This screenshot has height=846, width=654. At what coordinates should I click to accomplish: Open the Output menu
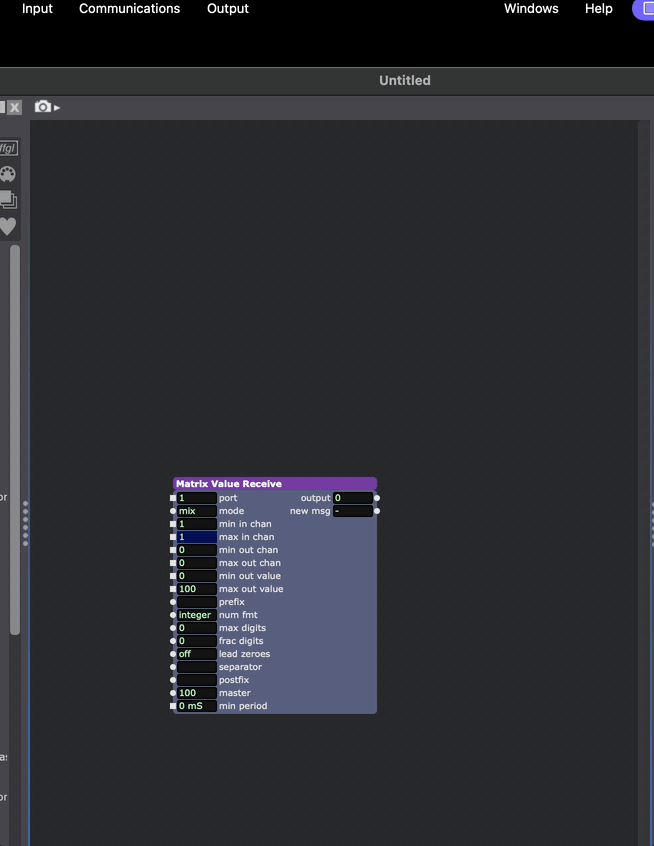pos(228,9)
